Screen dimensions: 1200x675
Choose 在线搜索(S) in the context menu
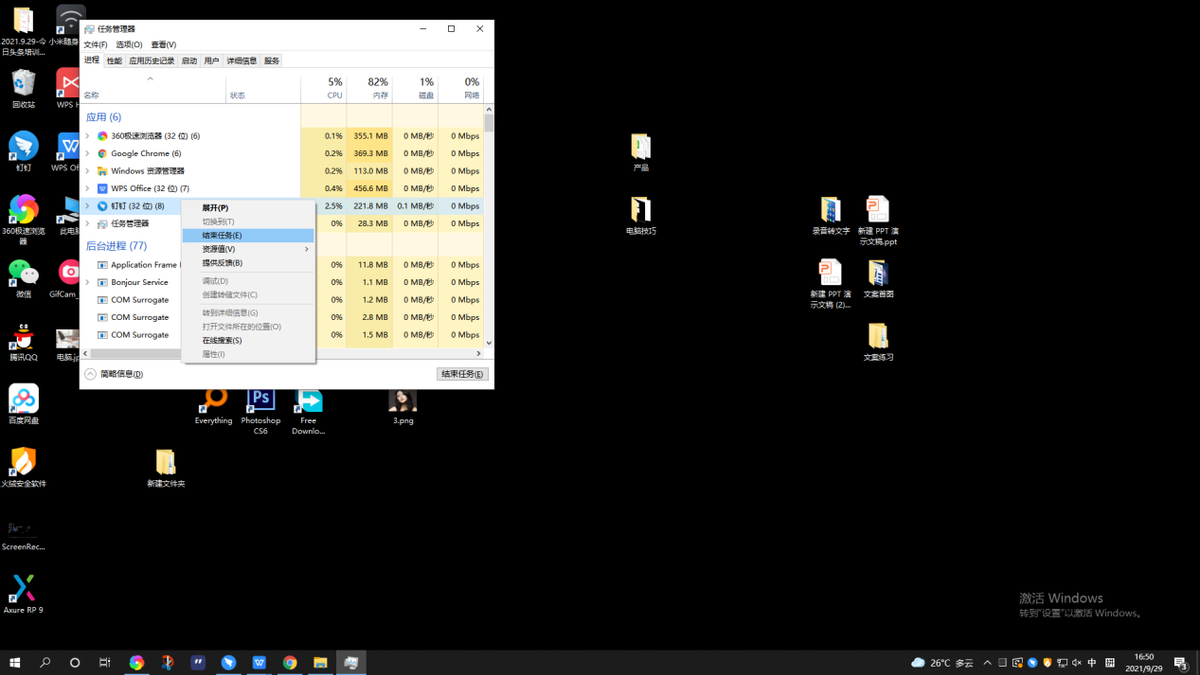click(248, 340)
